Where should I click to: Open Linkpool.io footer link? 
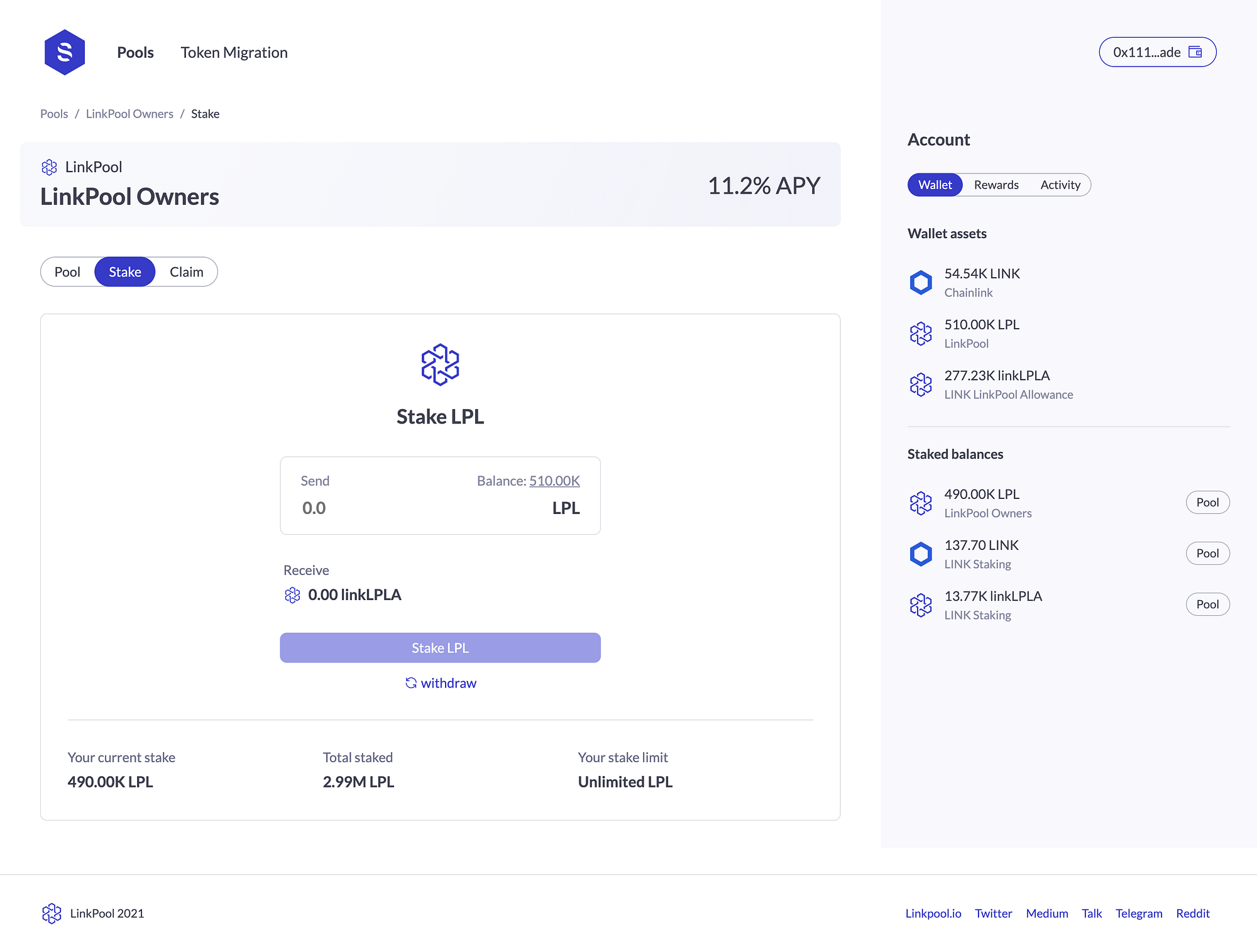tap(933, 914)
